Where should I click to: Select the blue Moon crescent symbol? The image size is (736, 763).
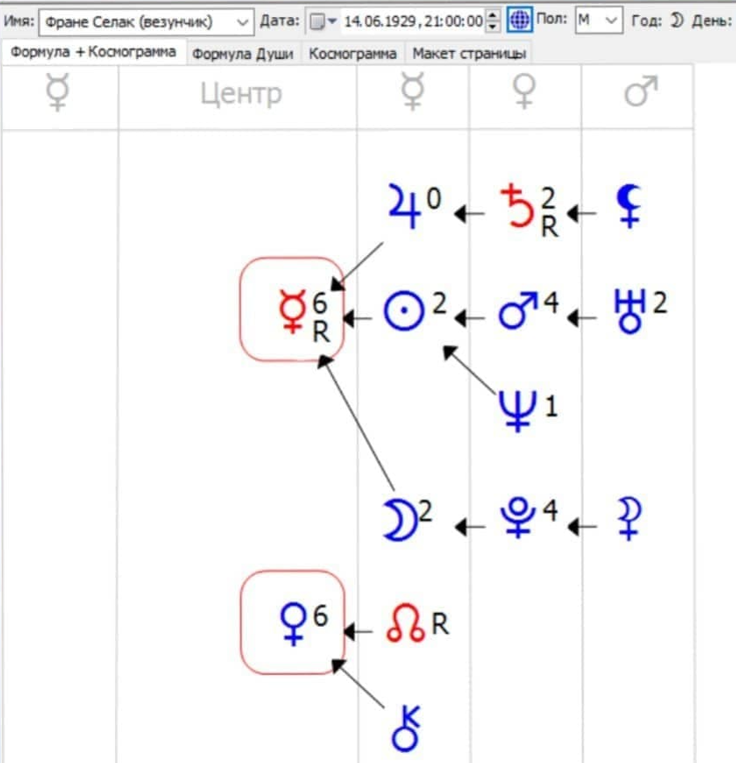tap(401, 521)
